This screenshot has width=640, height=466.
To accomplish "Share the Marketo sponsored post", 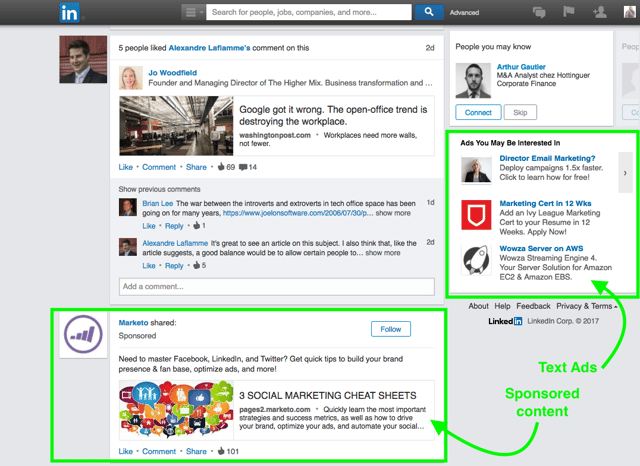I will pyautogui.click(x=196, y=451).
